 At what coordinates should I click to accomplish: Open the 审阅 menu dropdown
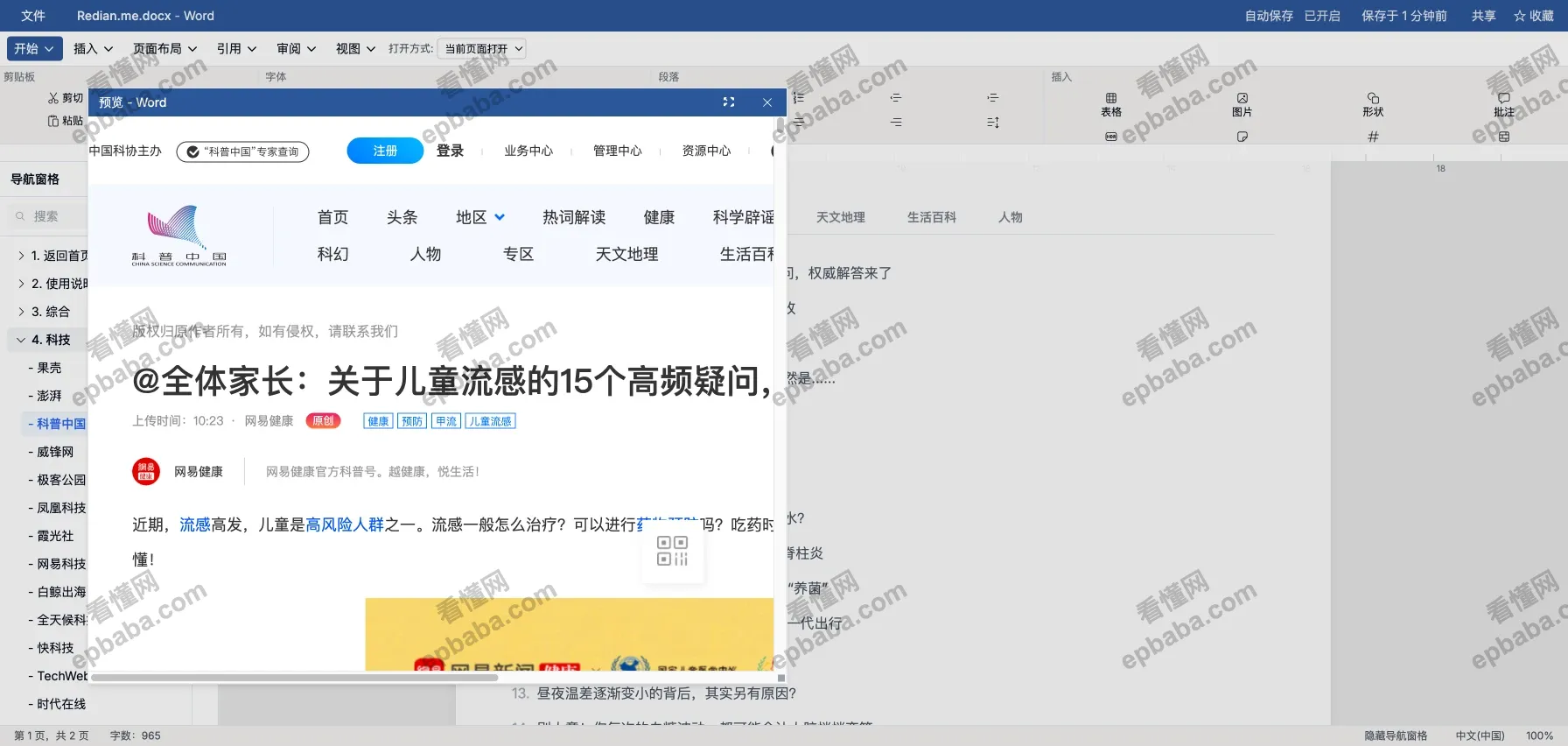point(297,49)
